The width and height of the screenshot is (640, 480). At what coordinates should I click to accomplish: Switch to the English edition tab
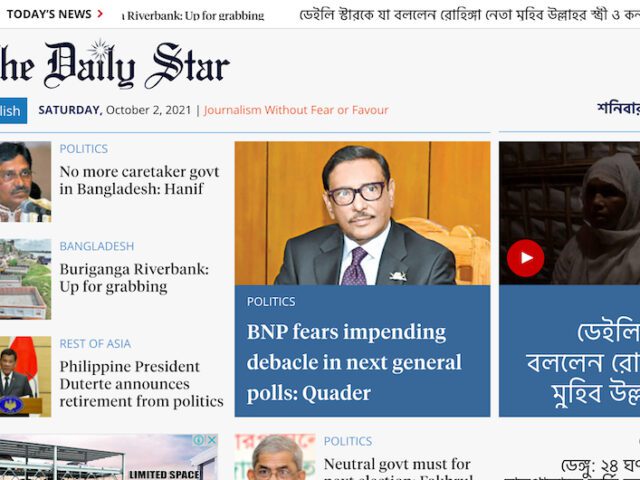13,111
